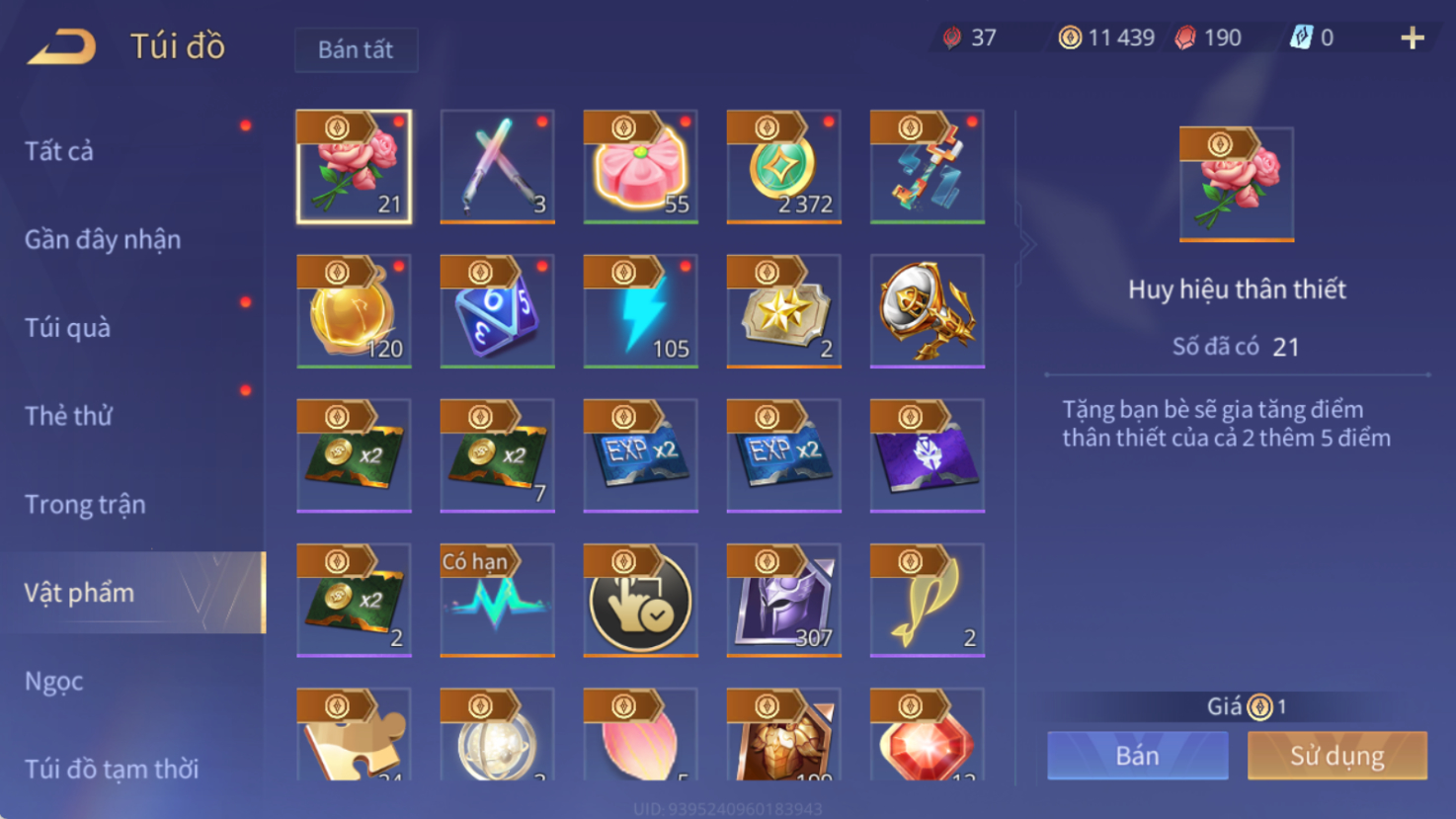
Task: Select the crossed lightsabers item
Action: tap(497, 167)
